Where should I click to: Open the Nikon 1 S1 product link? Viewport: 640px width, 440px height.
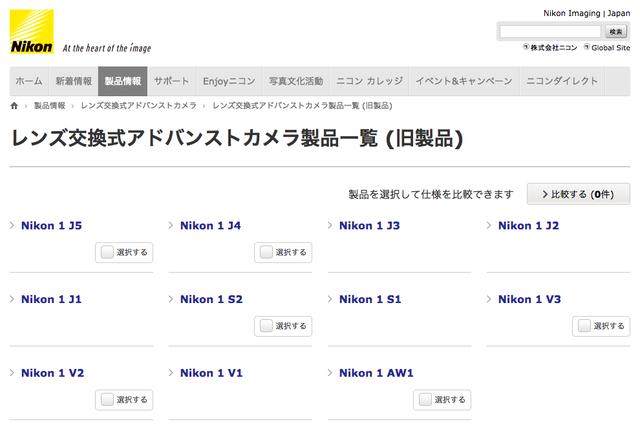(370, 299)
